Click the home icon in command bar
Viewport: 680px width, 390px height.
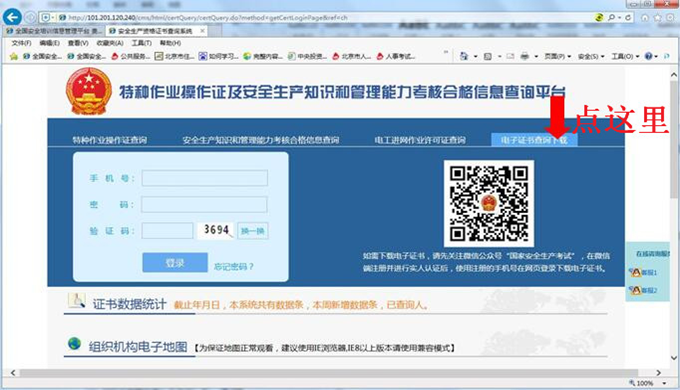[x=464, y=56]
